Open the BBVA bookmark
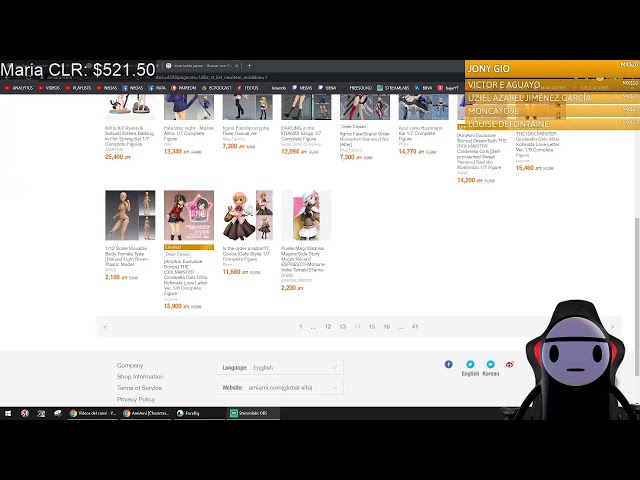The width and height of the screenshot is (640, 480). [423, 88]
